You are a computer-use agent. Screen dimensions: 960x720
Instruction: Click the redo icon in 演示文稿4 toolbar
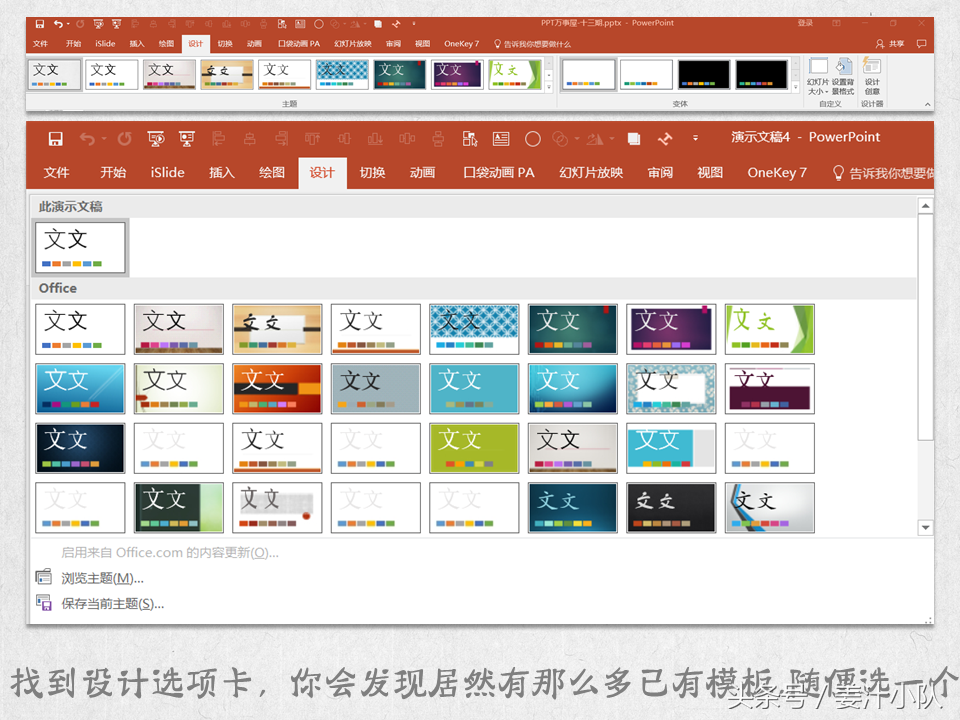coord(125,139)
